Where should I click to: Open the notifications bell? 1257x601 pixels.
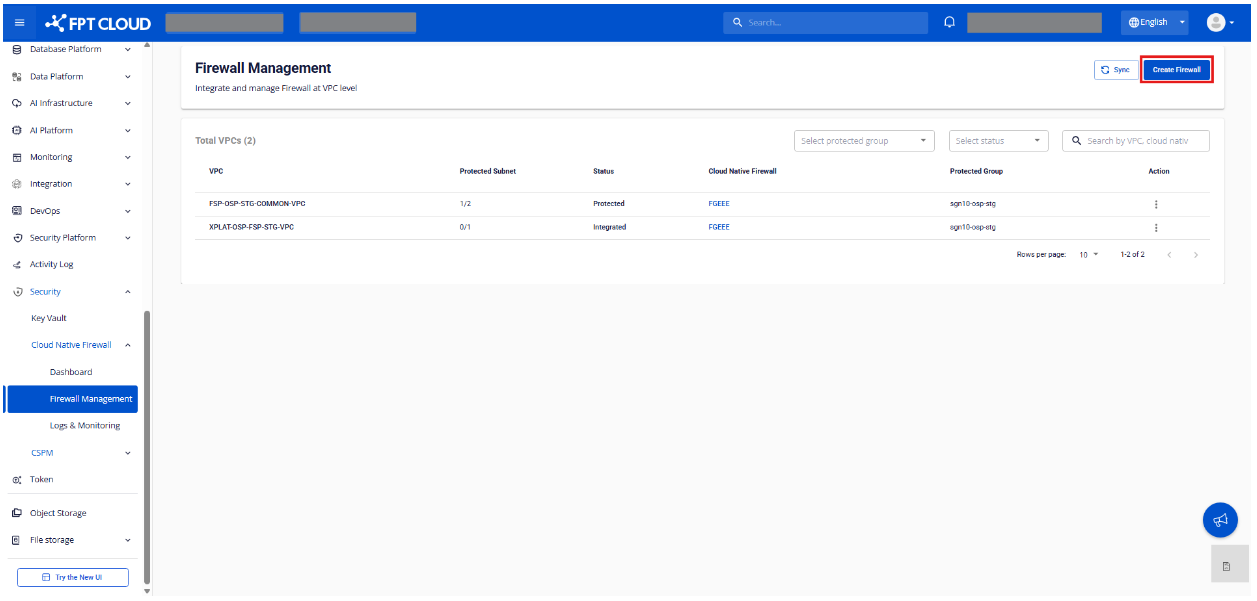[x=949, y=22]
